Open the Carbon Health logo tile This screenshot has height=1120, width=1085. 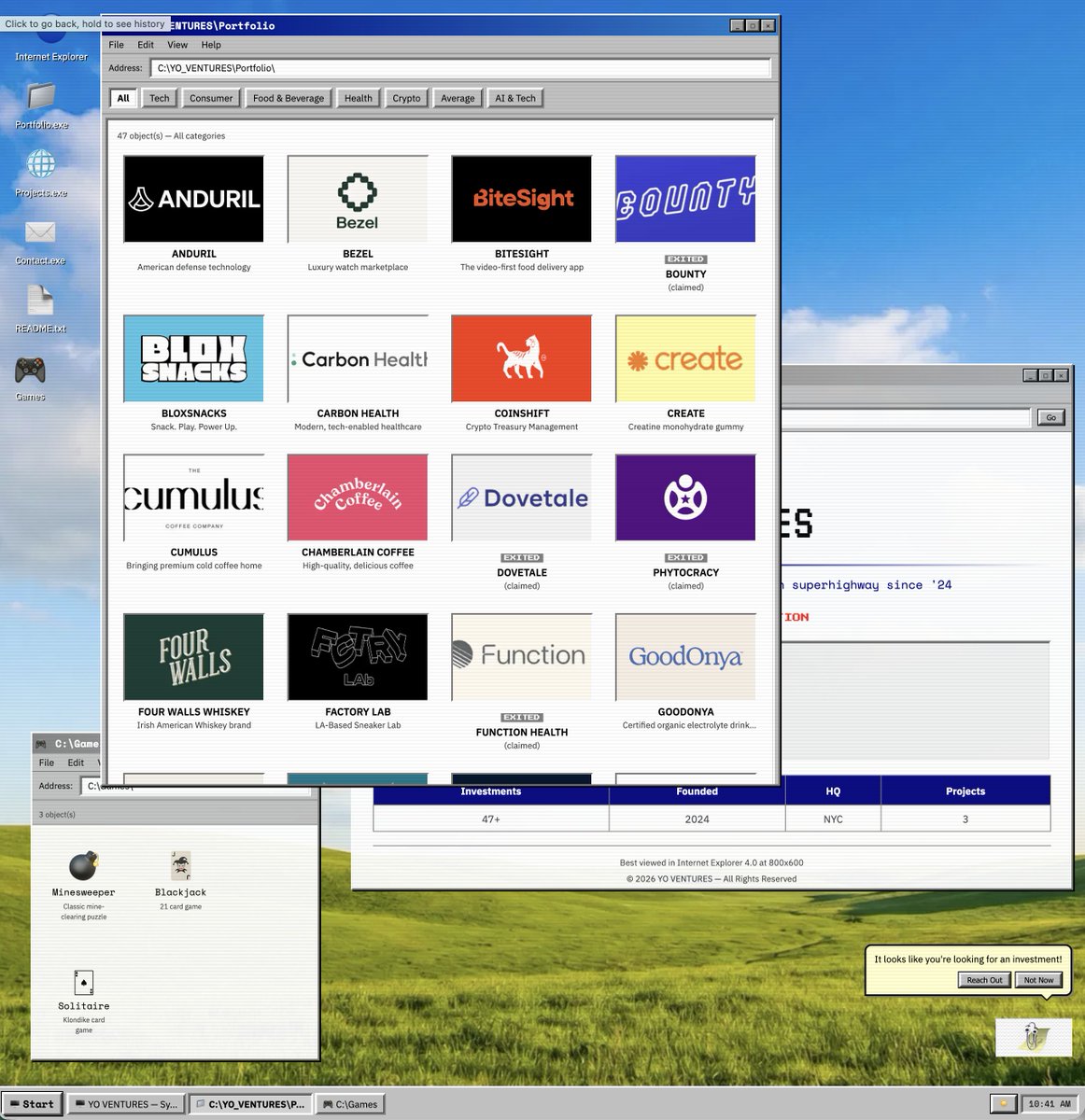pos(358,358)
